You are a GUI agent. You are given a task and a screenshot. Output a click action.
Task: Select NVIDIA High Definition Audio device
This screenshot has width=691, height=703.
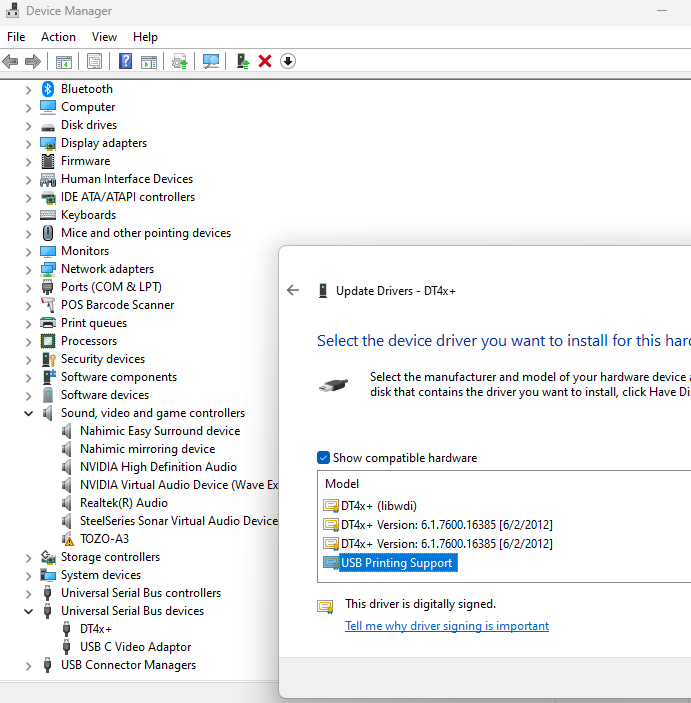click(158, 467)
